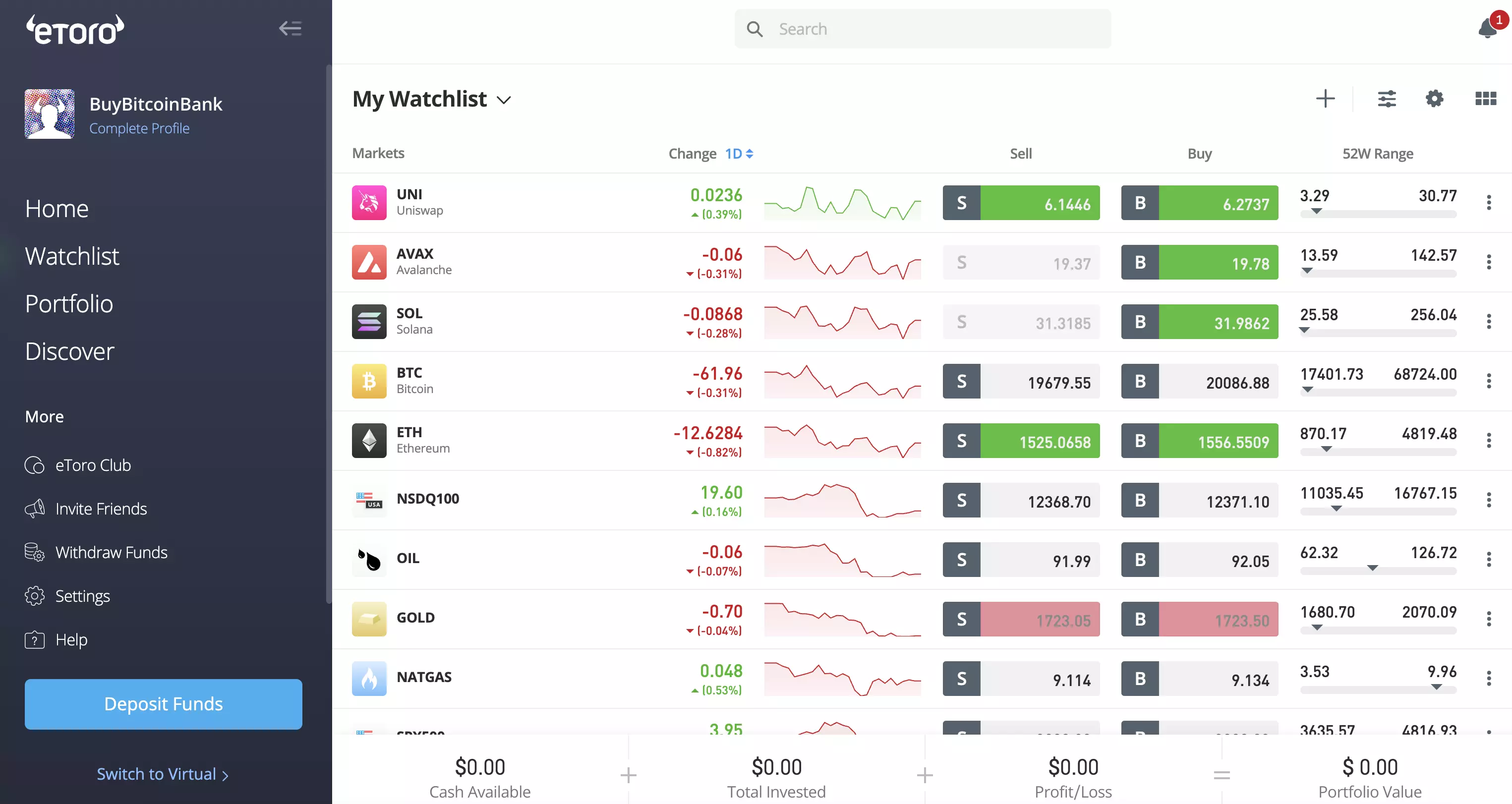Open Watchlist in the sidebar
Image resolution: width=1512 pixels, height=804 pixels.
[x=72, y=256]
